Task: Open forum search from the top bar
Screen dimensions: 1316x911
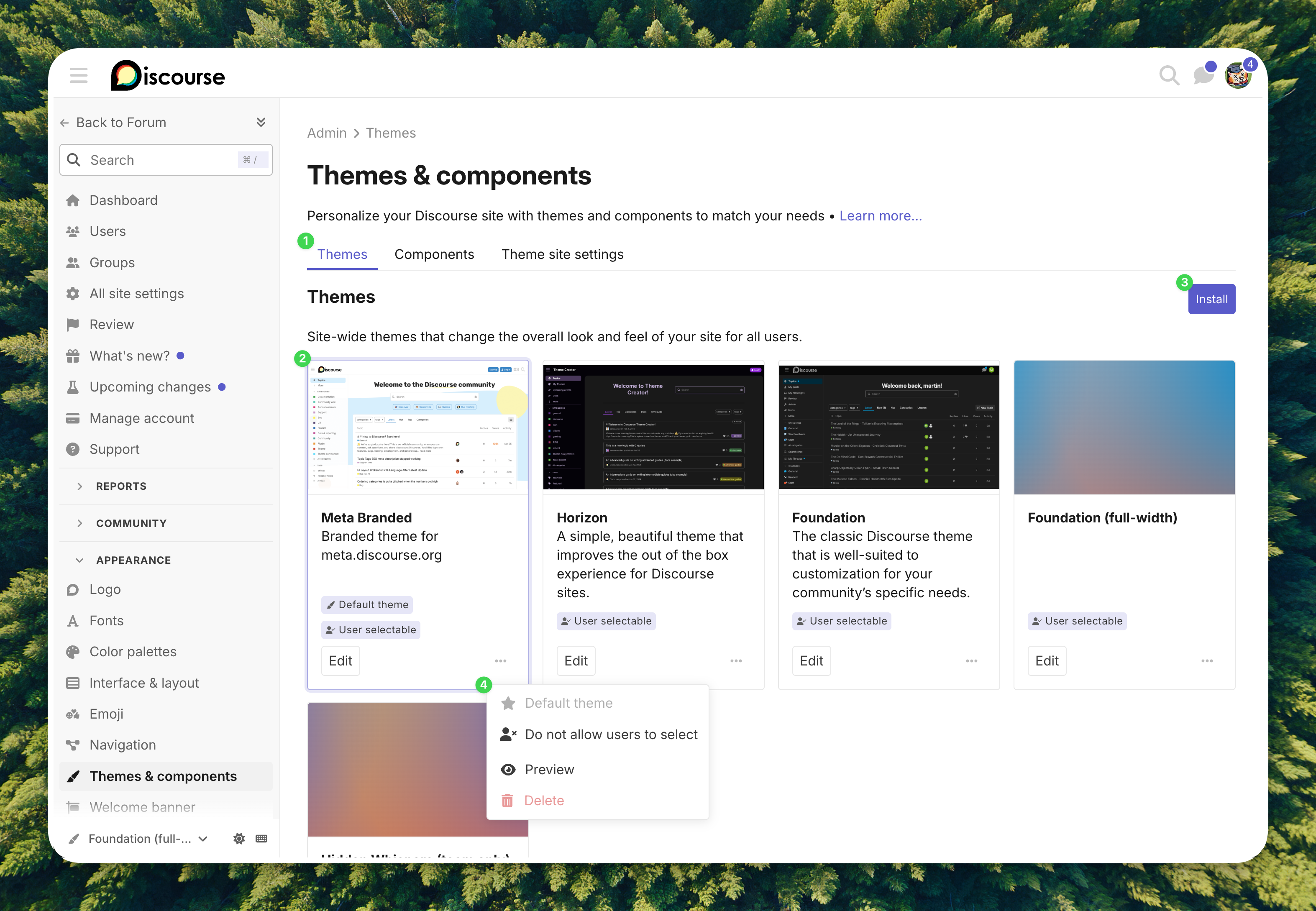Action: click(1169, 75)
